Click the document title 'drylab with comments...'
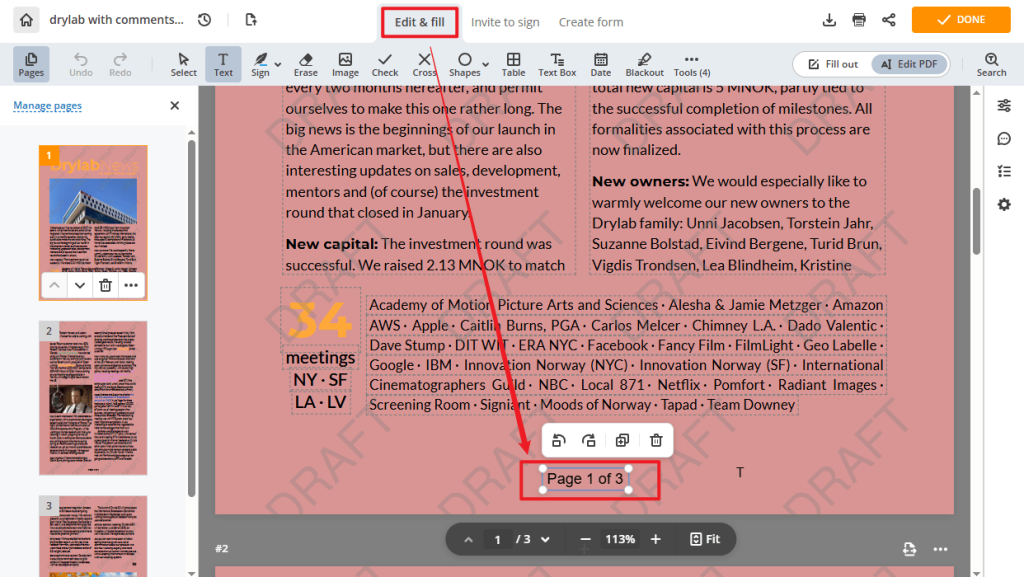1024x577 pixels. click(x=116, y=20)
